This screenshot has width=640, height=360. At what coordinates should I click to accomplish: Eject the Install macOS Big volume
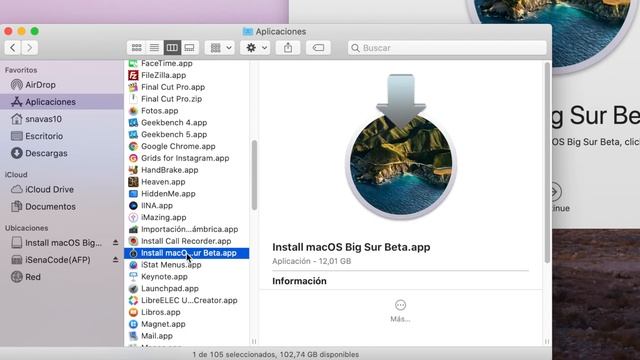tap(116, 243)
